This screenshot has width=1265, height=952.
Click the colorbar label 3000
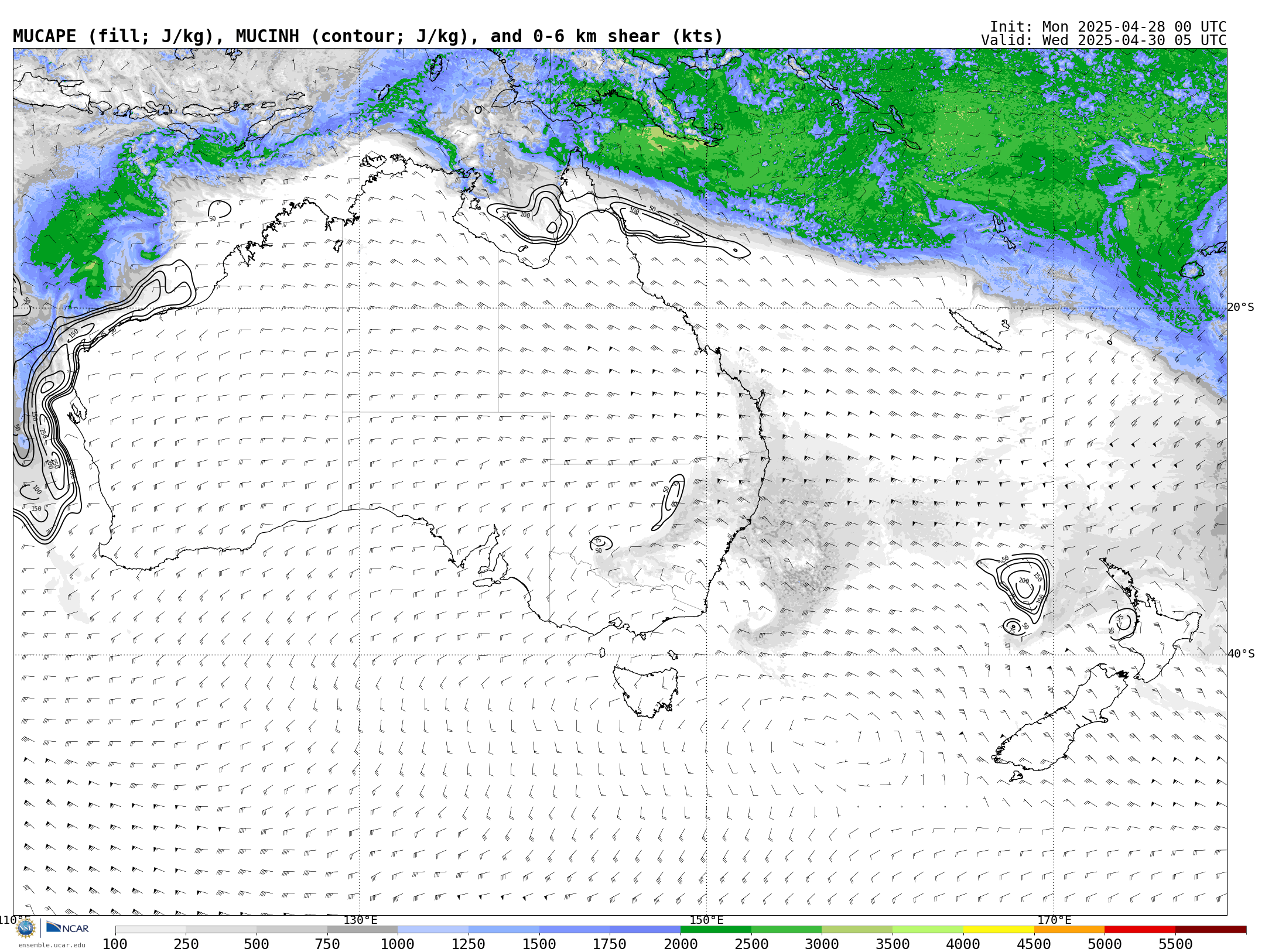(822, 944)
